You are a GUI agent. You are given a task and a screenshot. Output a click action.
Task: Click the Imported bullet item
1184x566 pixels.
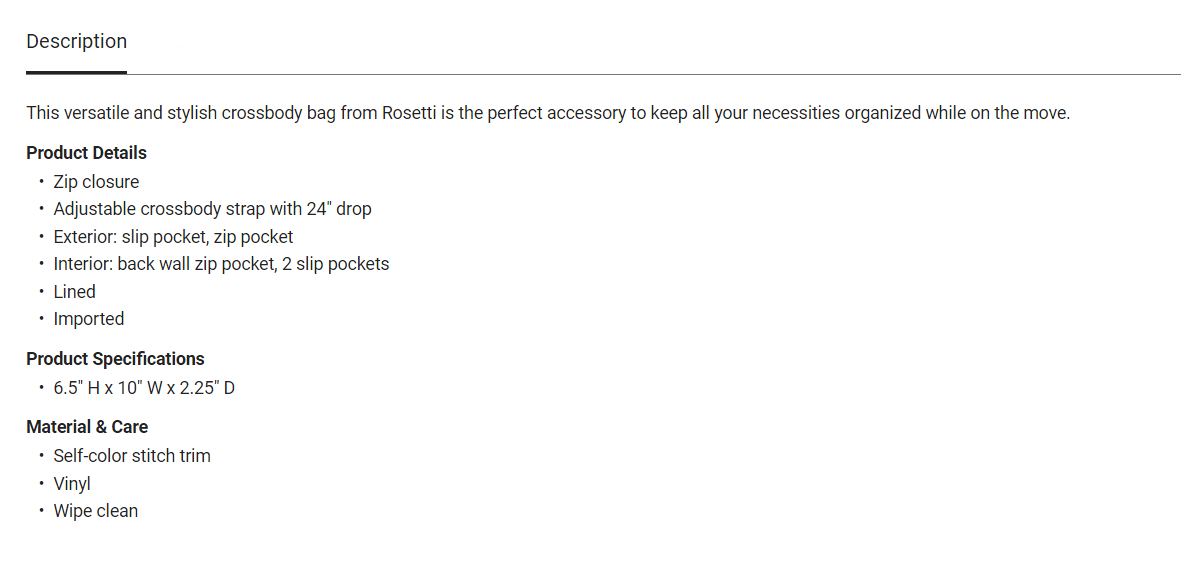(89, 319)
